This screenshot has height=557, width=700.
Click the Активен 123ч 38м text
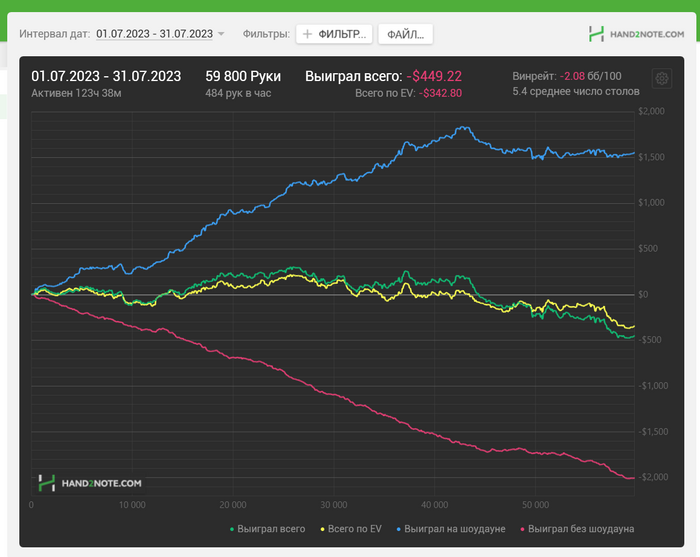tap(76, 93)
